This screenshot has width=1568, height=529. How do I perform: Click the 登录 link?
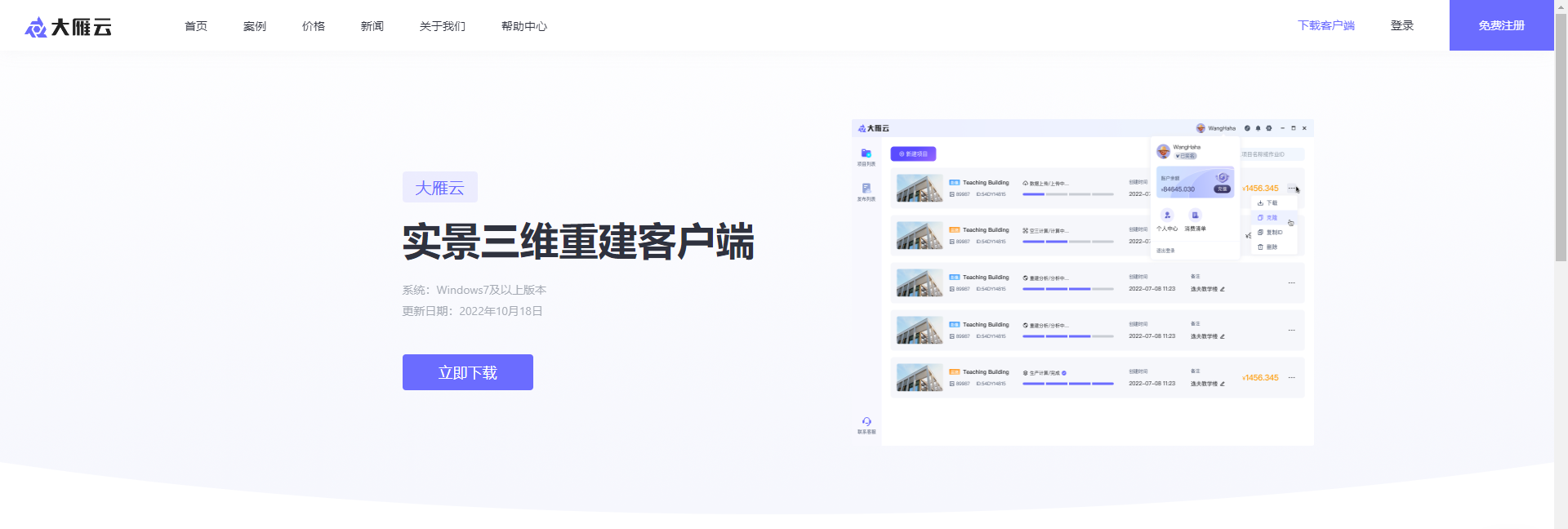point(1402,25)
